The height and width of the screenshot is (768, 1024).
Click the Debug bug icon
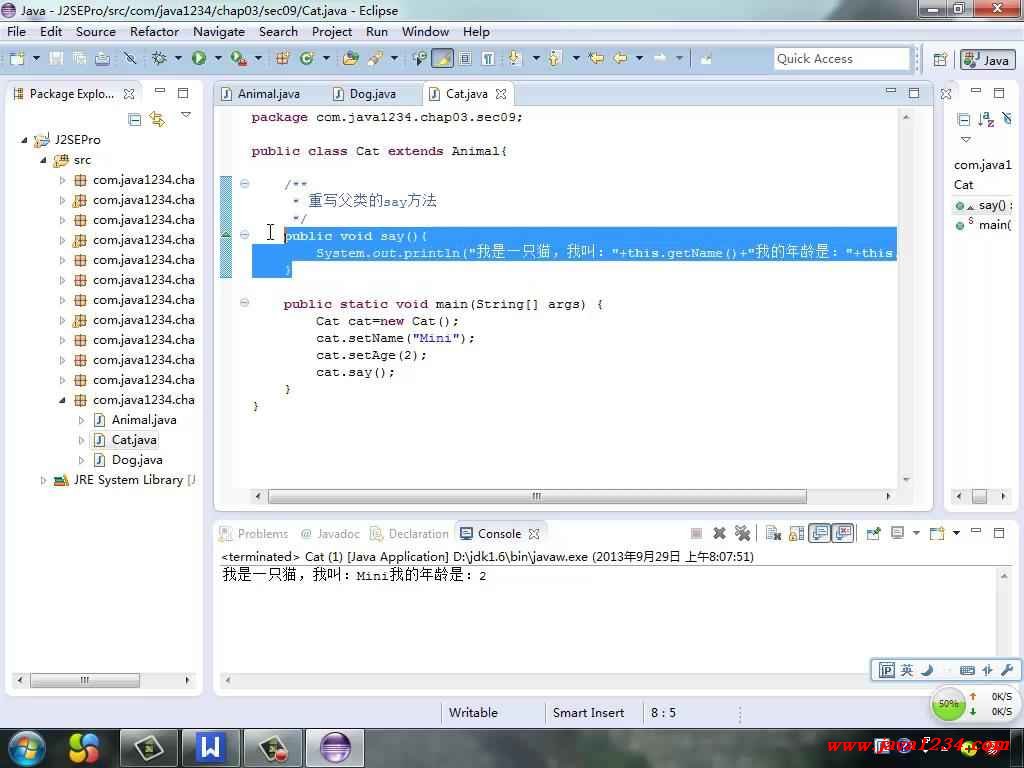coord(159,58)
